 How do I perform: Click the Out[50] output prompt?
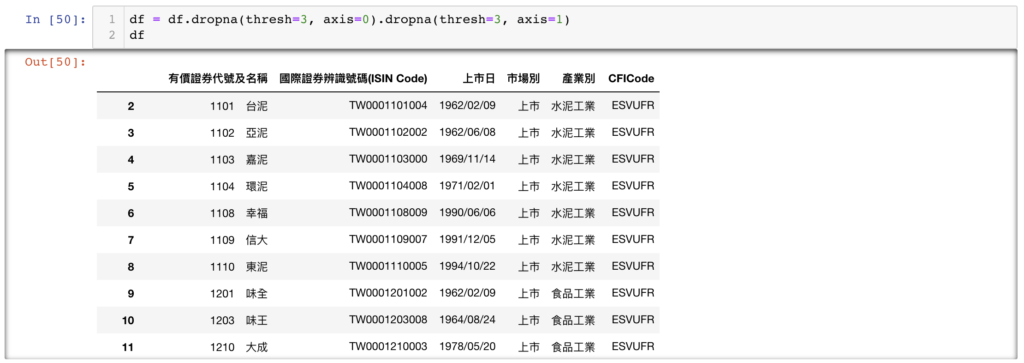pos(56,62)
